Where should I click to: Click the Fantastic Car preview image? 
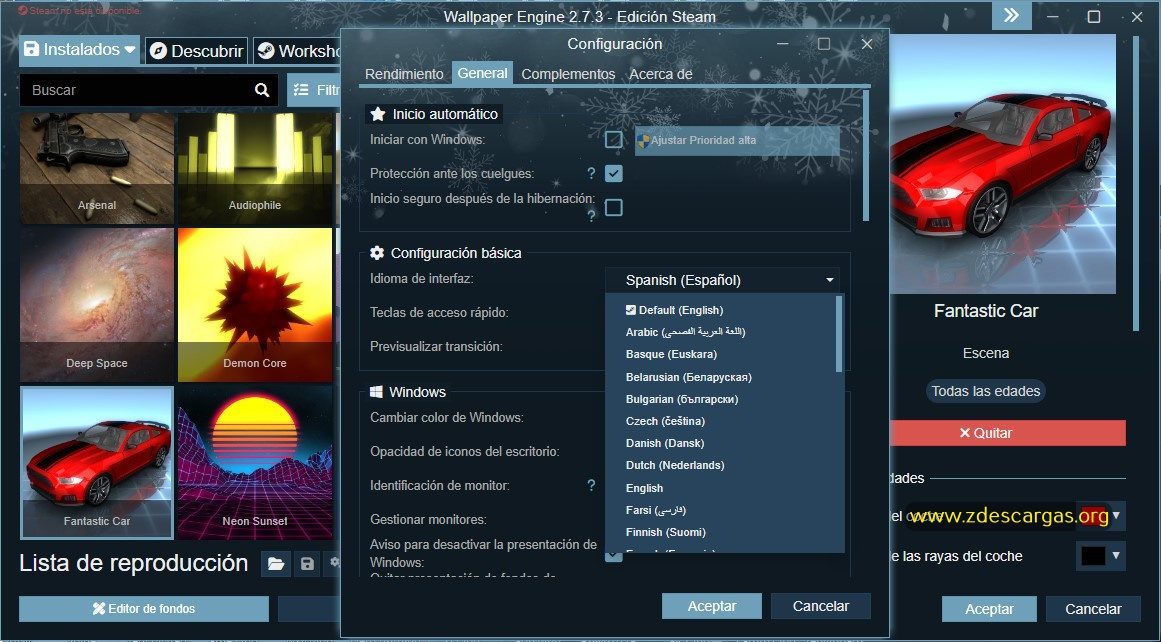pyautogui.click(x=1003, y=164)
